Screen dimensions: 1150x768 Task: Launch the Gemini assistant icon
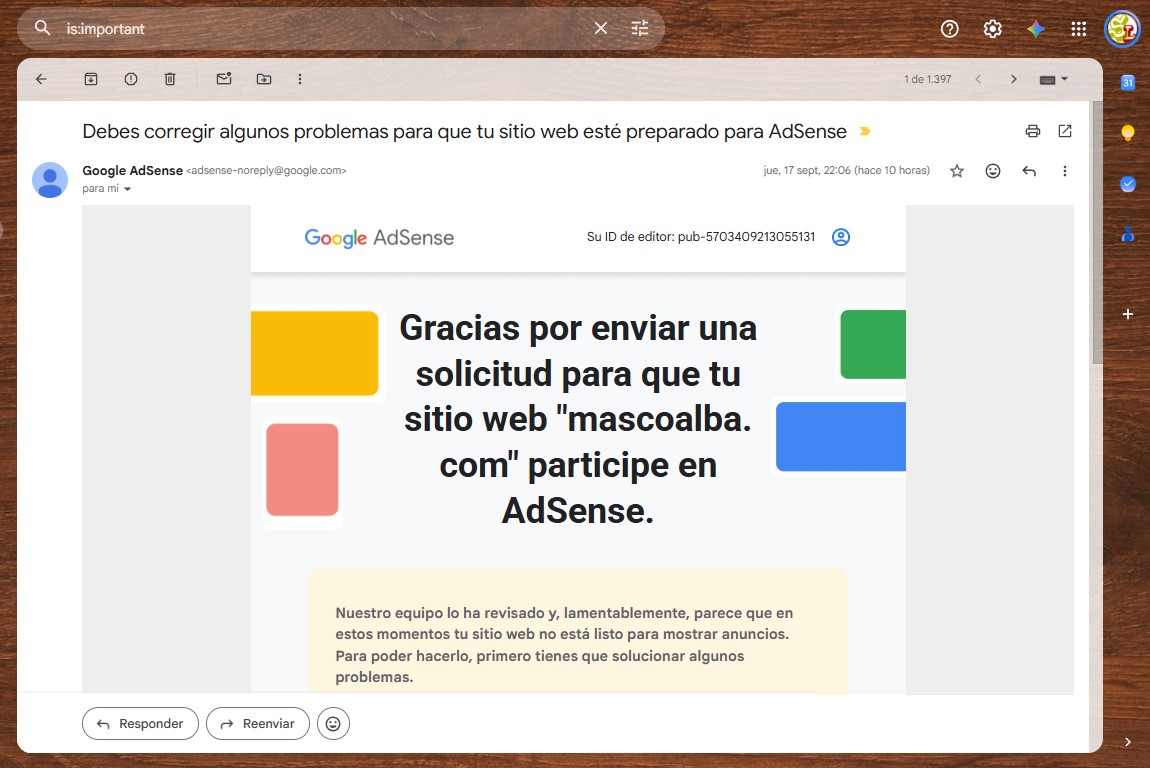[x=1036, y=29]
